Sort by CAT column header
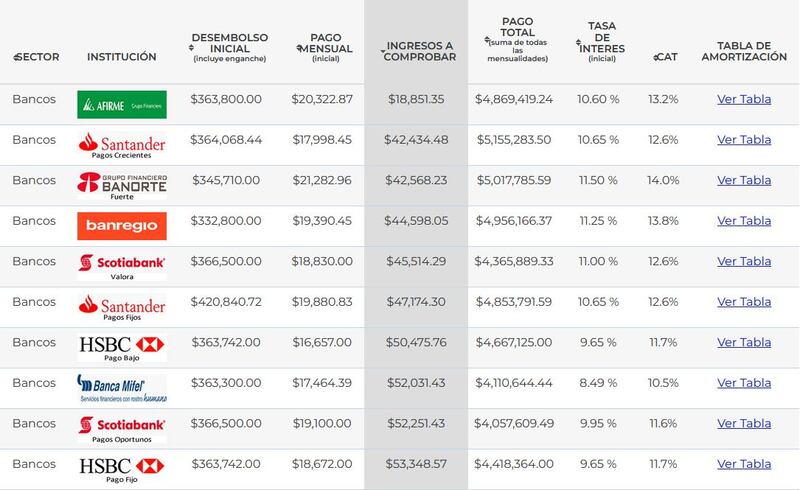800x490 pixels. [x=664, y=57]
